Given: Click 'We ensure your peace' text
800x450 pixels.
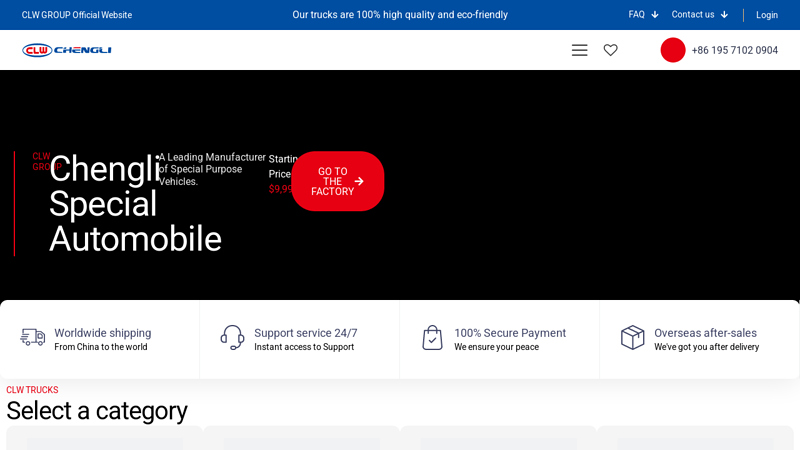Looking at the screenshot, I should 496,347.
